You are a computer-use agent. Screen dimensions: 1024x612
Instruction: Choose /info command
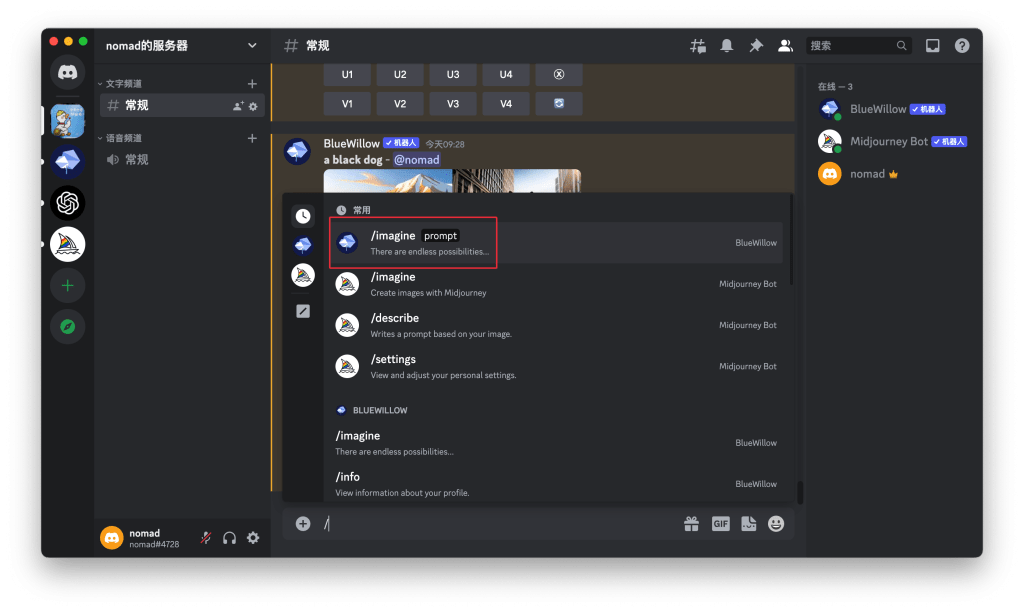[556, 484]
